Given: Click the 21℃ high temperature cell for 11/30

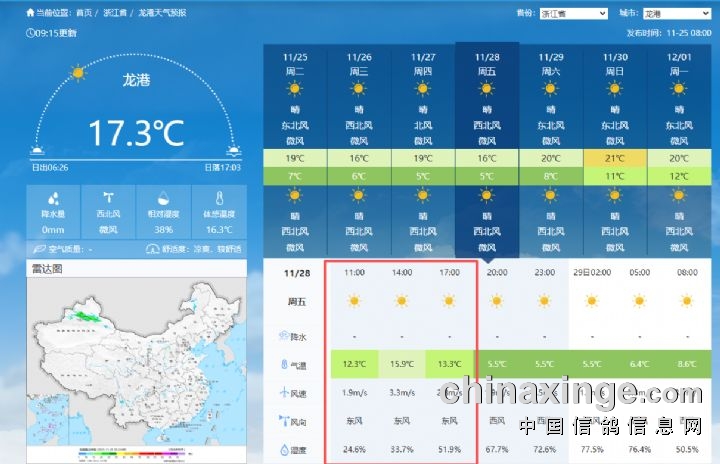Looking at the screenshot, I should (x=615, y=159).
